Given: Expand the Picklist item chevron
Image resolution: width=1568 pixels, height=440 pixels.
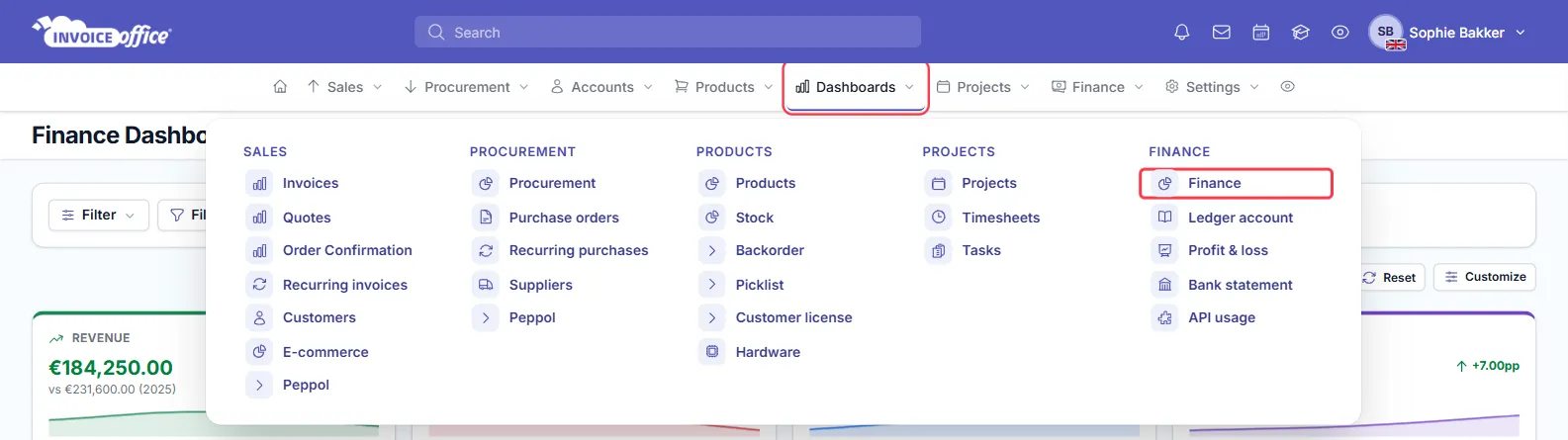Looking at the screenshot, I should point(712,285).
